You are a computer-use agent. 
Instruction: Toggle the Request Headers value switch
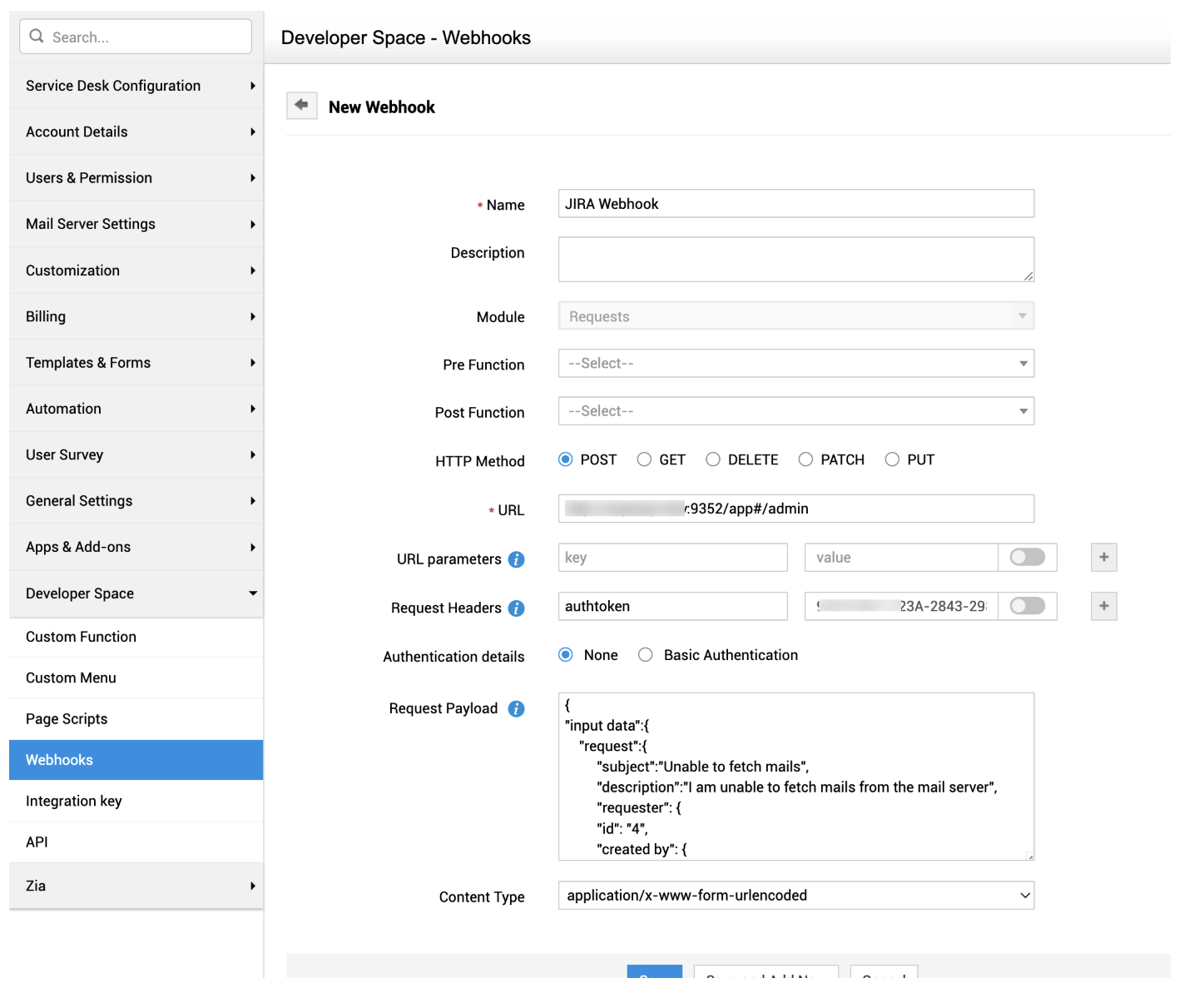[x=1027, y=606]
